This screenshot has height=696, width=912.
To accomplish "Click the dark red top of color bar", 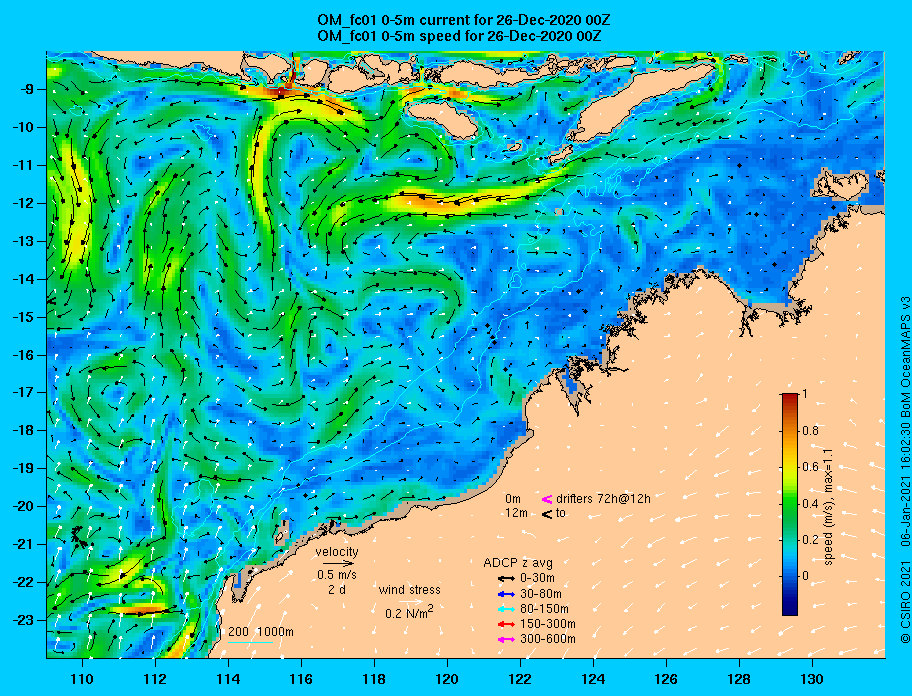I will coord(790,398).
